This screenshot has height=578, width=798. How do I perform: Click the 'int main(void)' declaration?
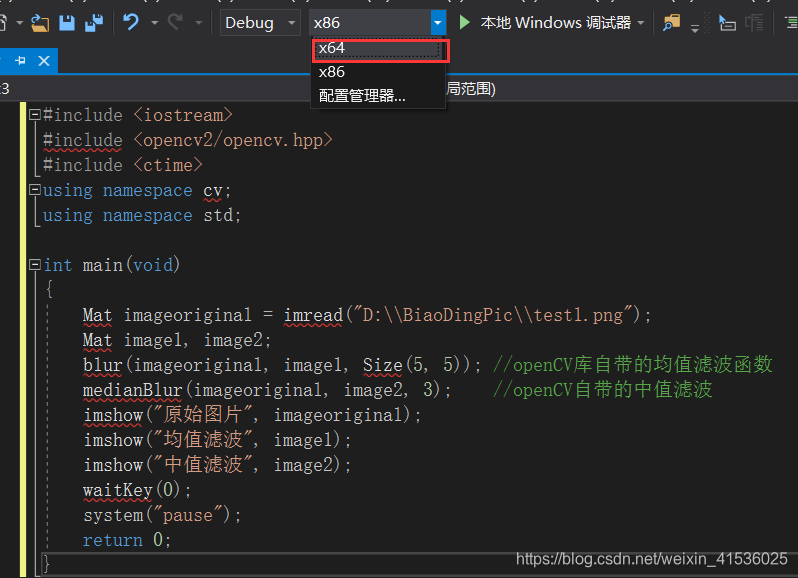[111, 265]
